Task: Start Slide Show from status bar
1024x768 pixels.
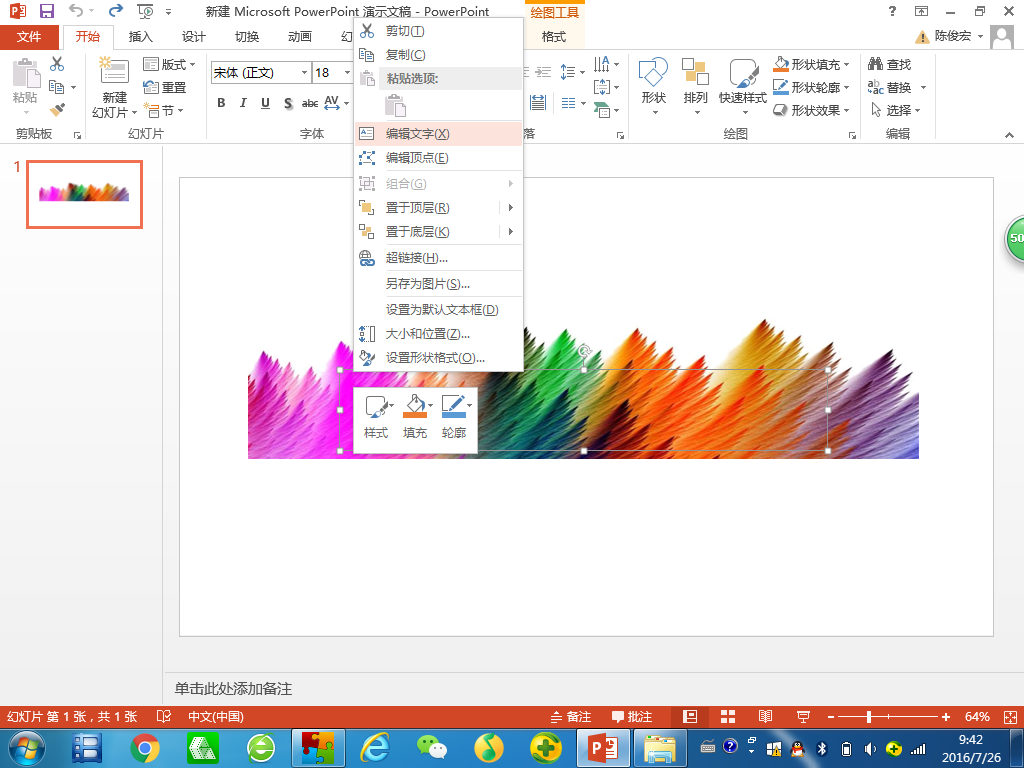Action: (x=803, y=716)
